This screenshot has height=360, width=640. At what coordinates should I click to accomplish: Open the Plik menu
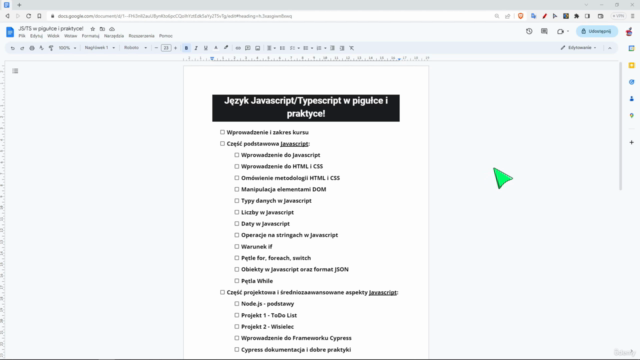[x=22, y=36]
